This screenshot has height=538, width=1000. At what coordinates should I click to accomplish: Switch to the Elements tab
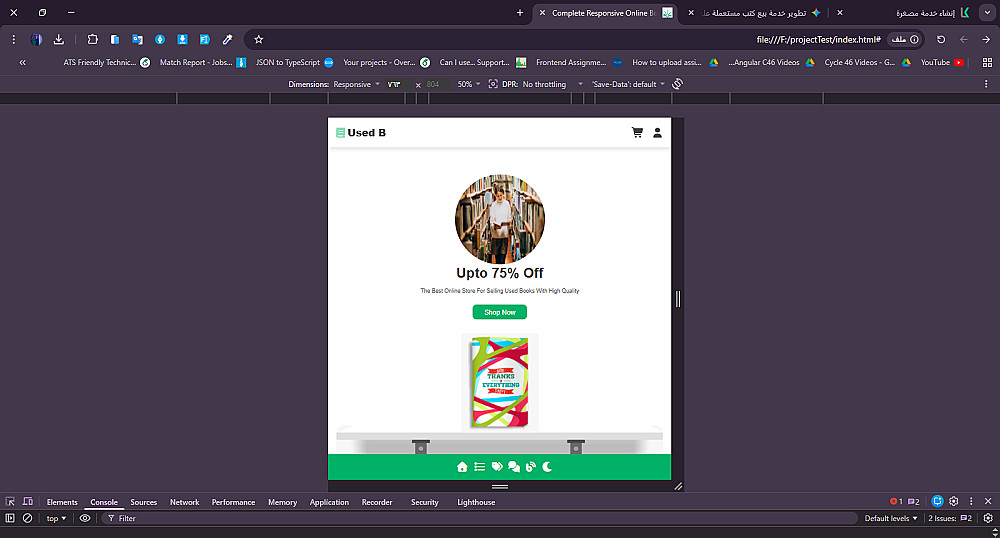point(62,502)
